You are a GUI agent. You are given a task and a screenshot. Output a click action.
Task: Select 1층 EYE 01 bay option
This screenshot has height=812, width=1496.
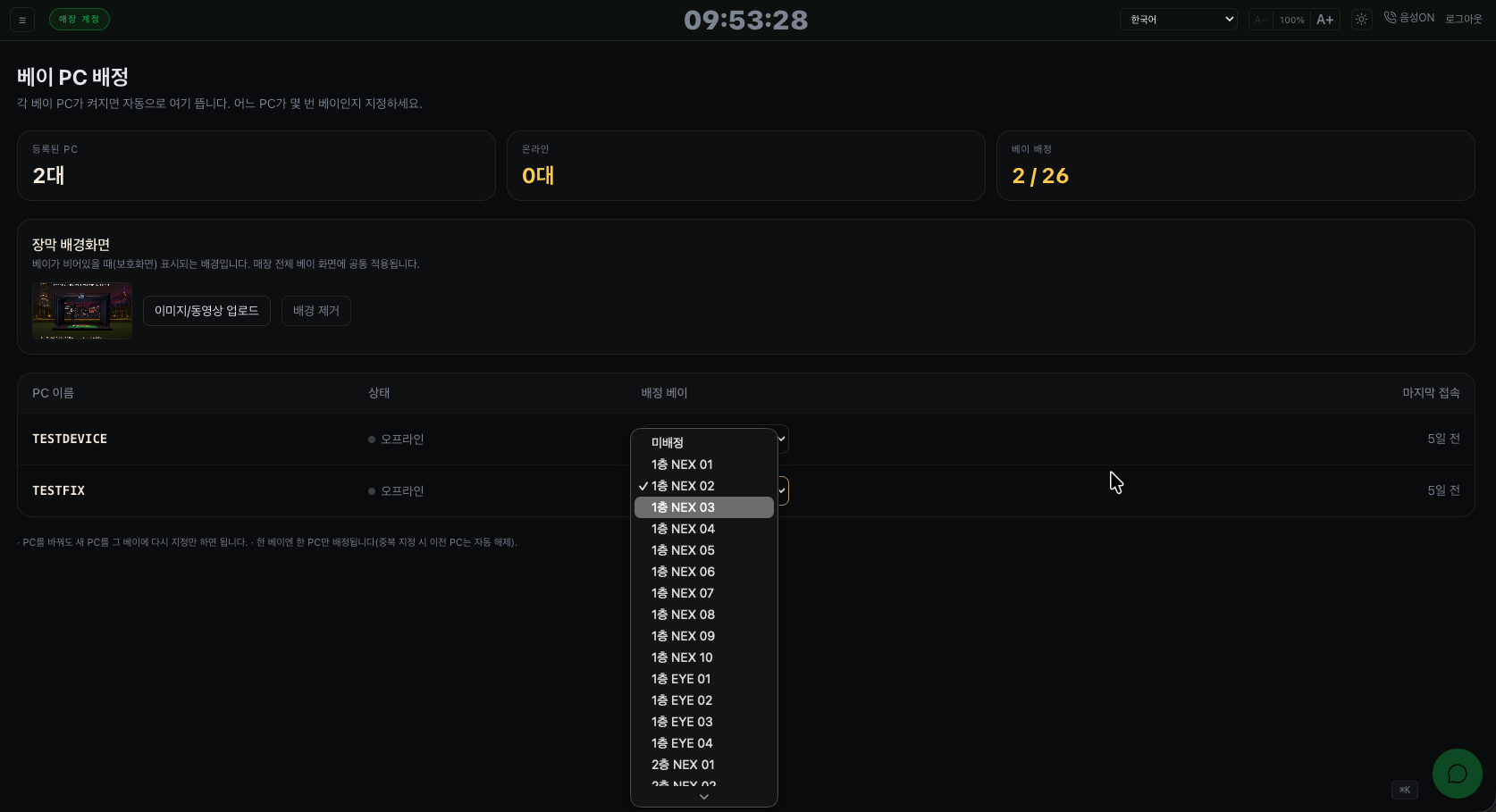[704, 679]
